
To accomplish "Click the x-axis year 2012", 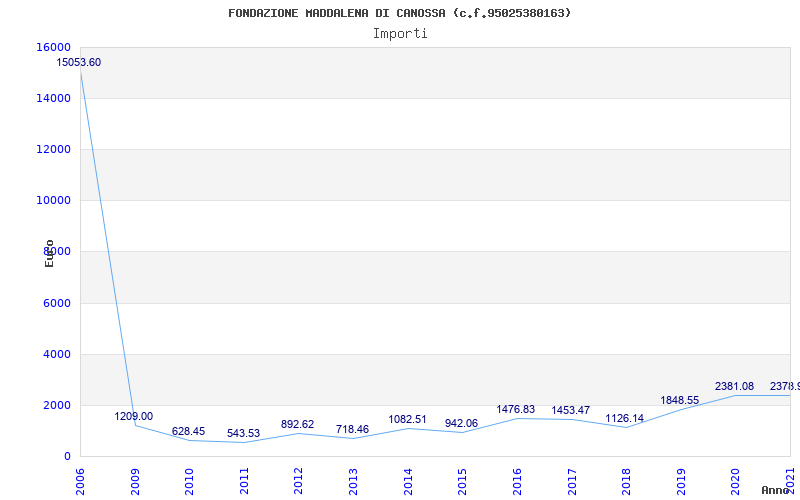I will (x=298, y=481).
